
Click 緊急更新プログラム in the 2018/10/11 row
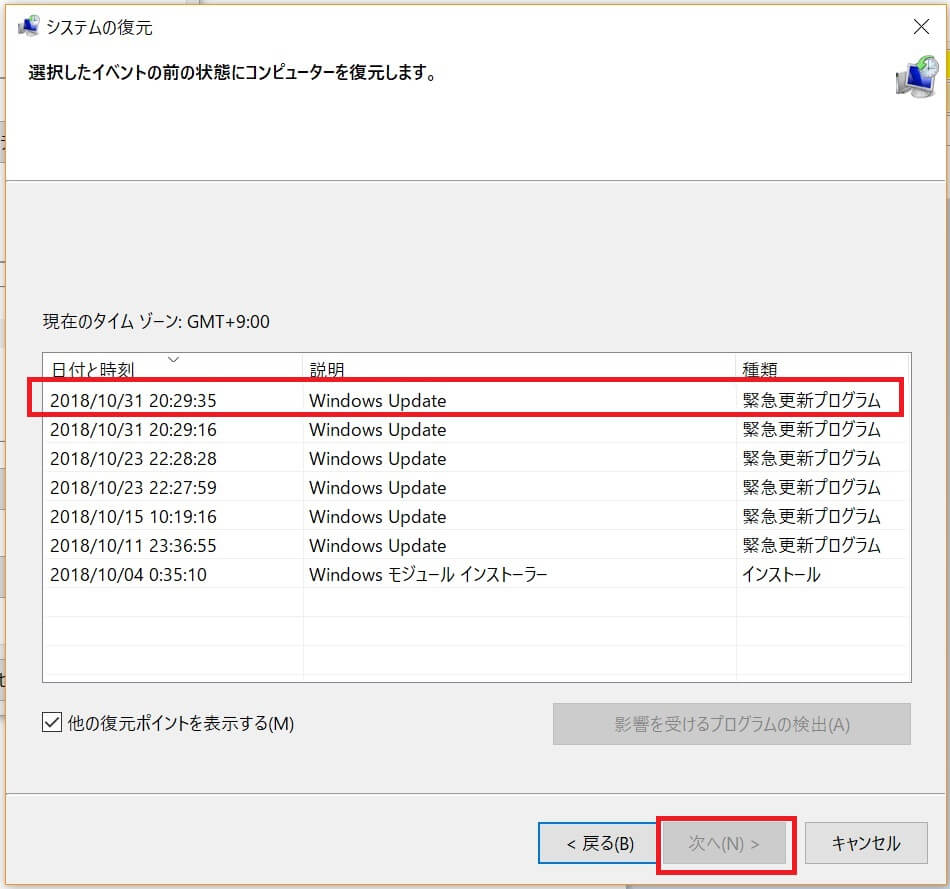tap(811, 545)
